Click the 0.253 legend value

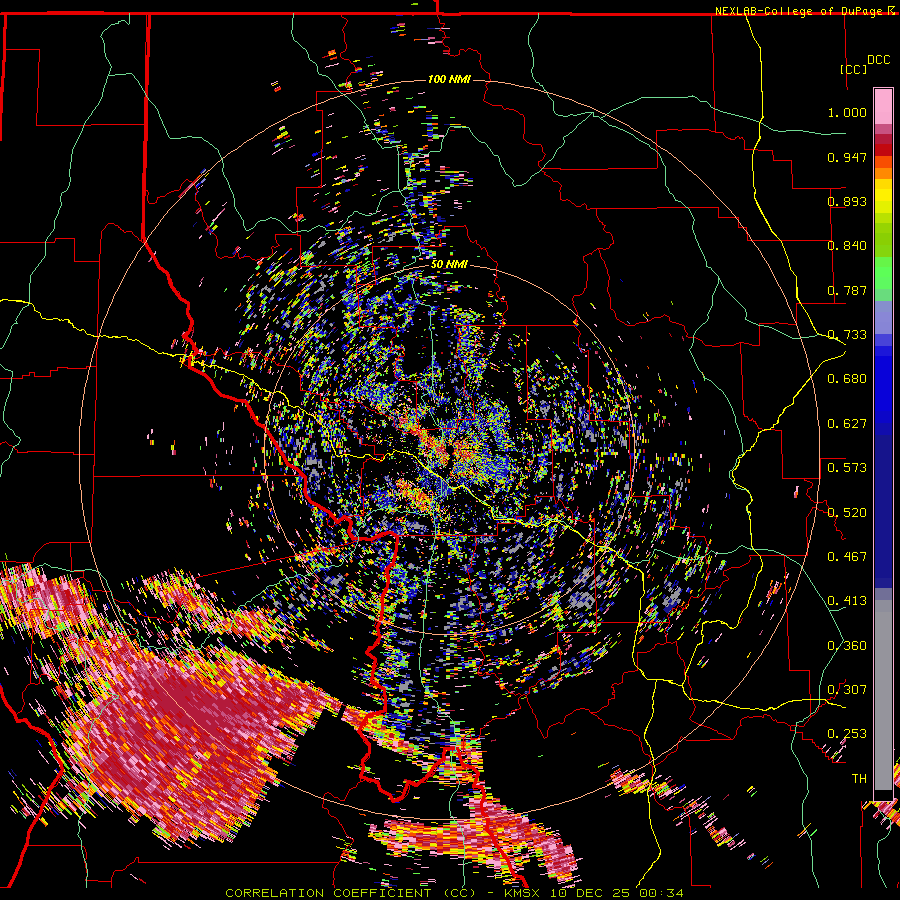847,734
